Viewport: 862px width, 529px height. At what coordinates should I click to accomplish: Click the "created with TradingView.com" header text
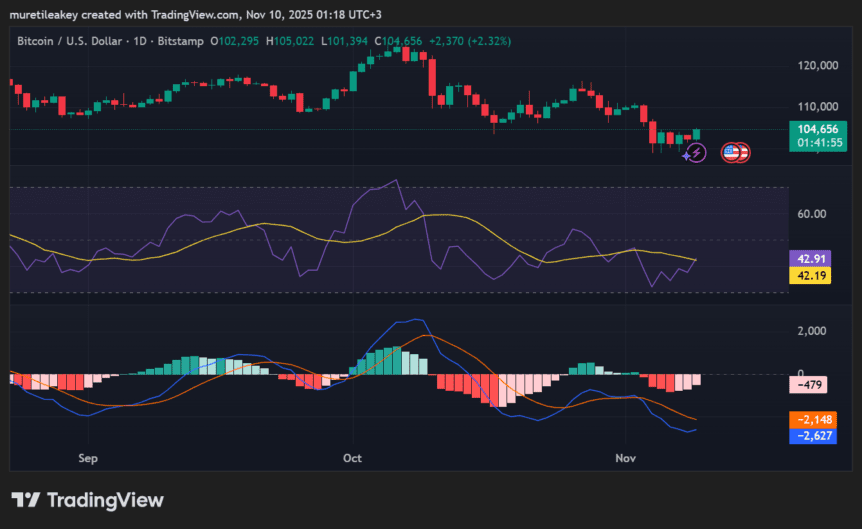click(x=161, y=15)
